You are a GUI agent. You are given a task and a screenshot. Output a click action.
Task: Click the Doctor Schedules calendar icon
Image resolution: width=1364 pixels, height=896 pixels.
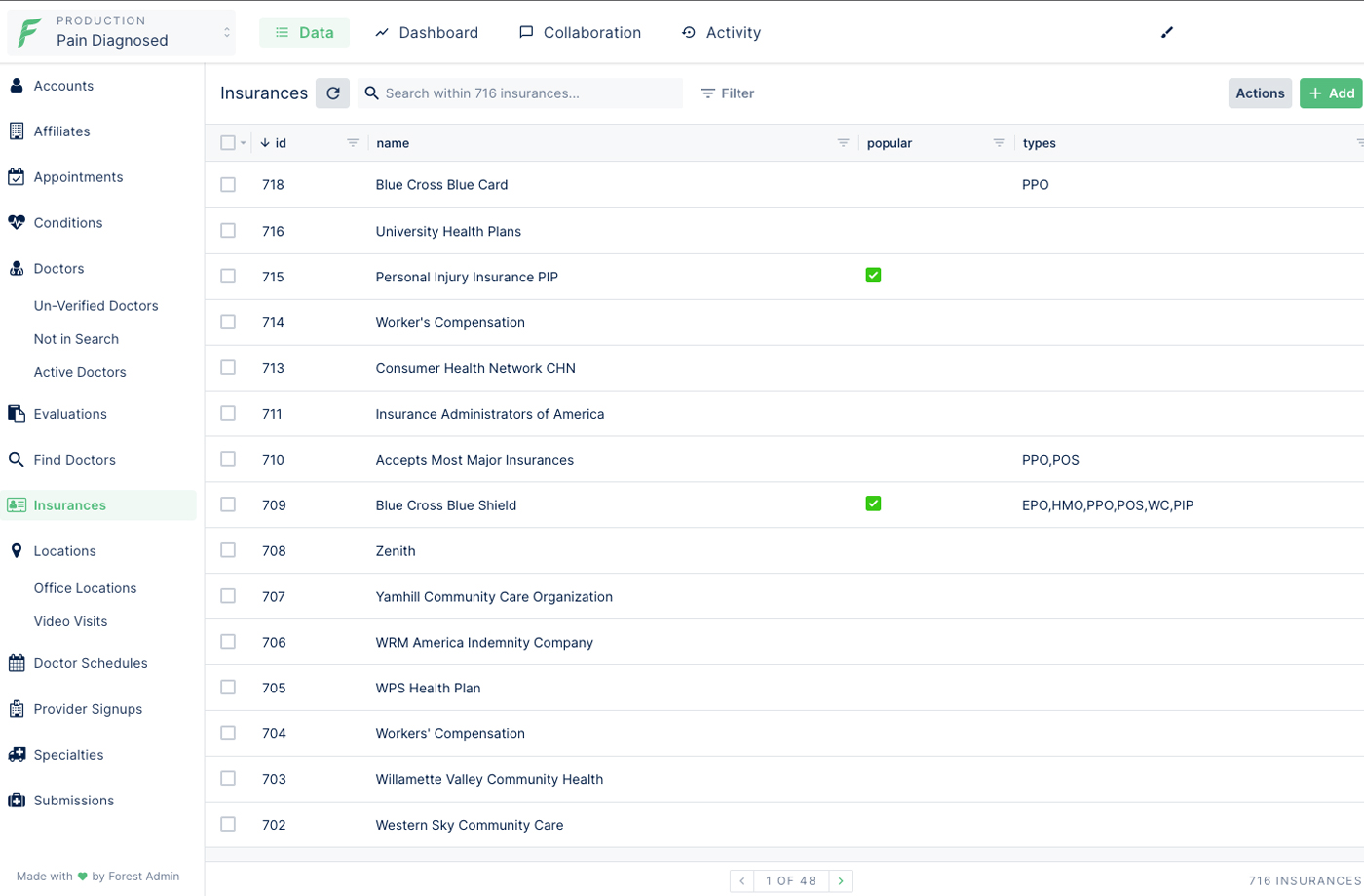tap(17, 663)
